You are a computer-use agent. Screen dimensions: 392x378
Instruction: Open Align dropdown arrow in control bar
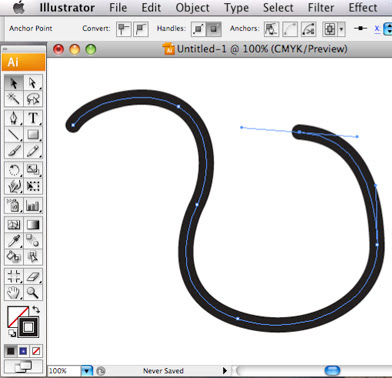coord(341,29)
